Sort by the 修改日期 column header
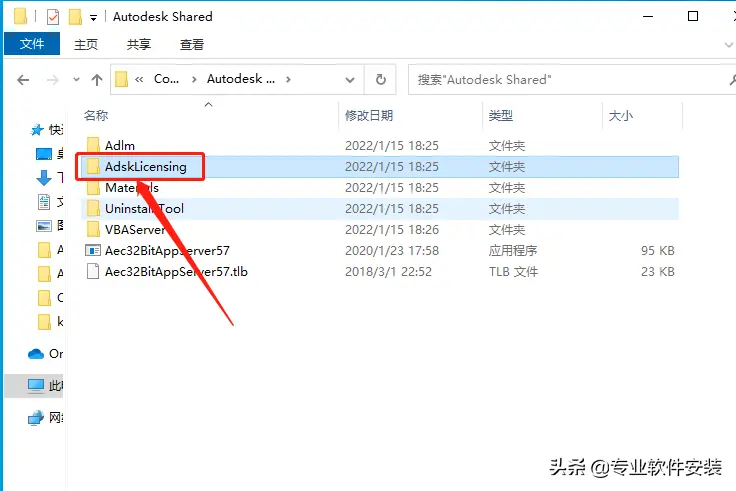The height and width of the screenshot is (491, 736). tap(369, 115)
